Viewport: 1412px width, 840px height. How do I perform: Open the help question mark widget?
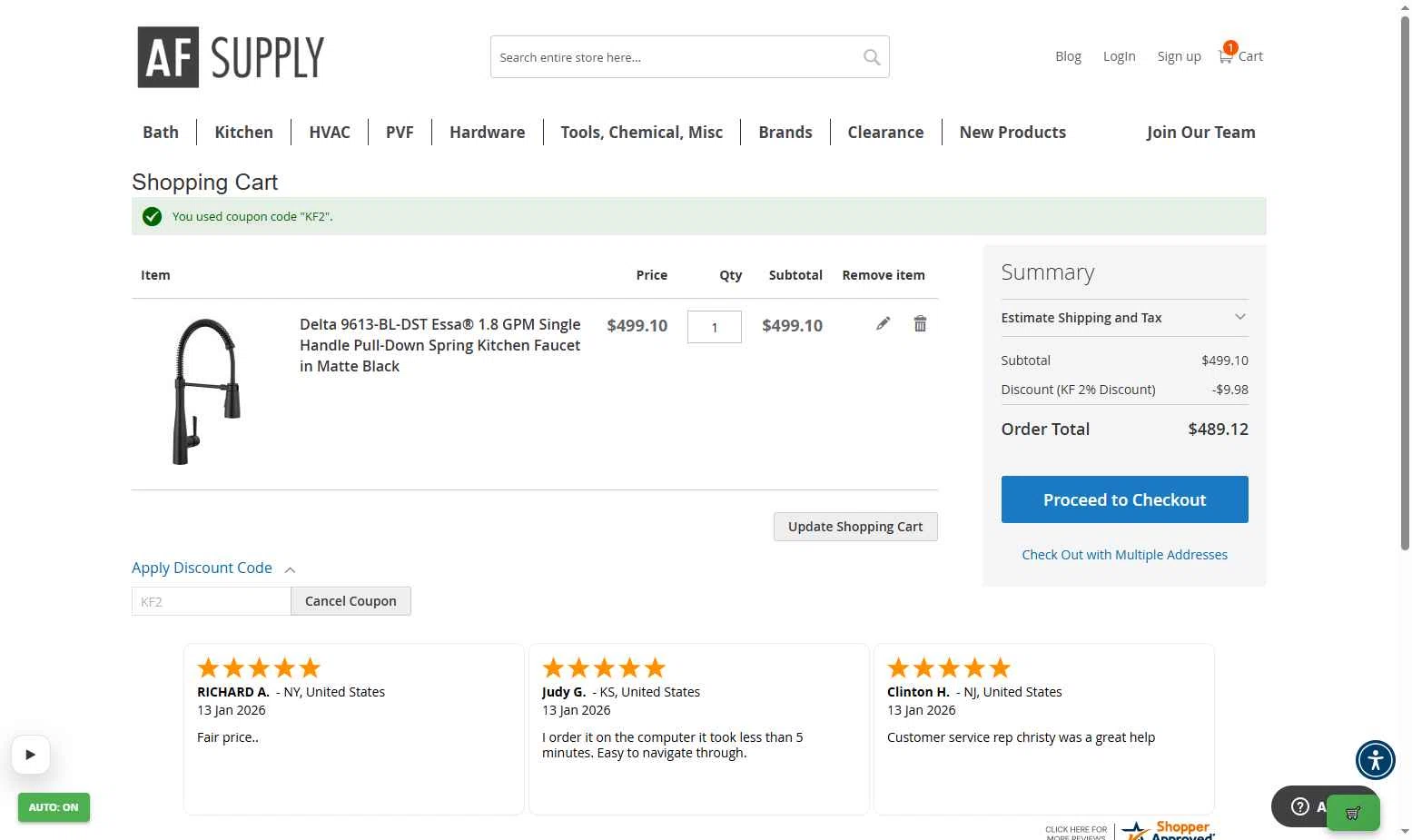[1300, 806]
